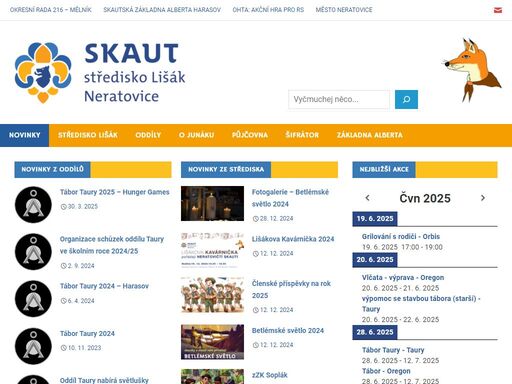
Task: Select the Šifrátor menu item
Action: pos(302,135)
